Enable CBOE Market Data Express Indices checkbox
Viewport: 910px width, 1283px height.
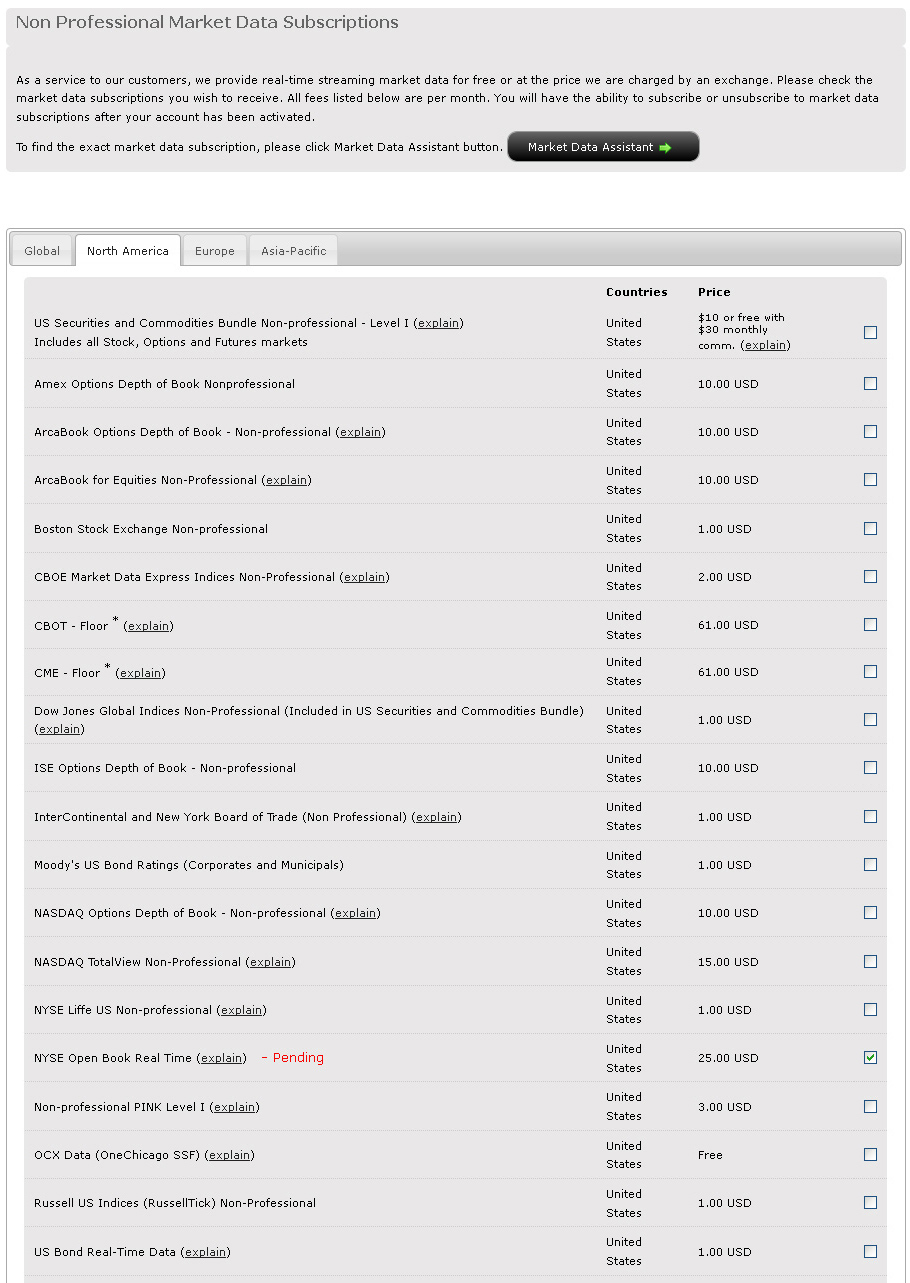pyautogui.click(x=870, y=577)
